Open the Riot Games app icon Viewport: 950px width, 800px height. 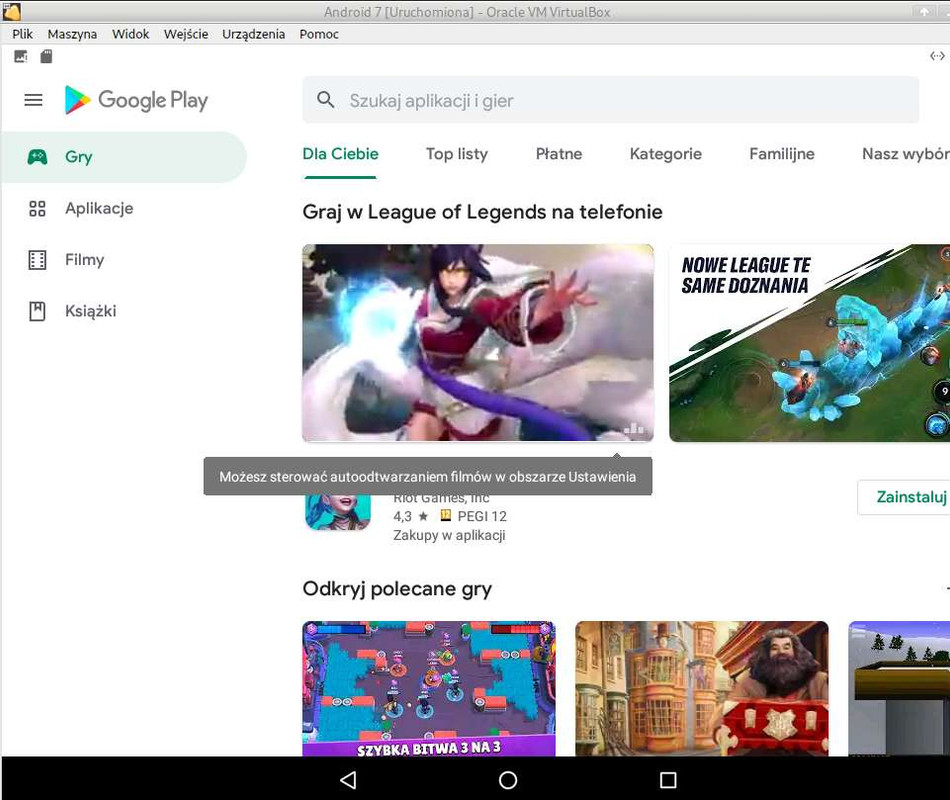coord(337,513)
